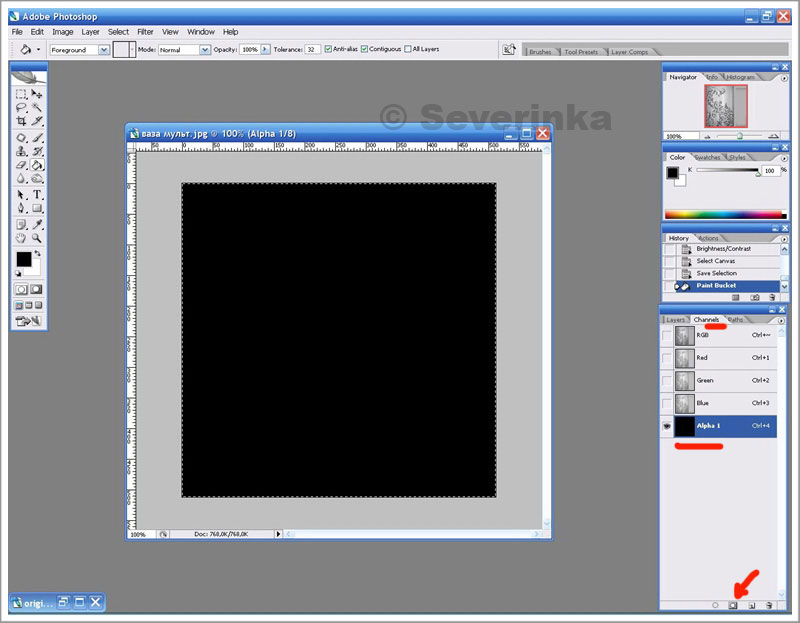Viewport: 800px width, 623px height.
Task: Delete current channel with trash icon
Action: click(x=768, y=605)
